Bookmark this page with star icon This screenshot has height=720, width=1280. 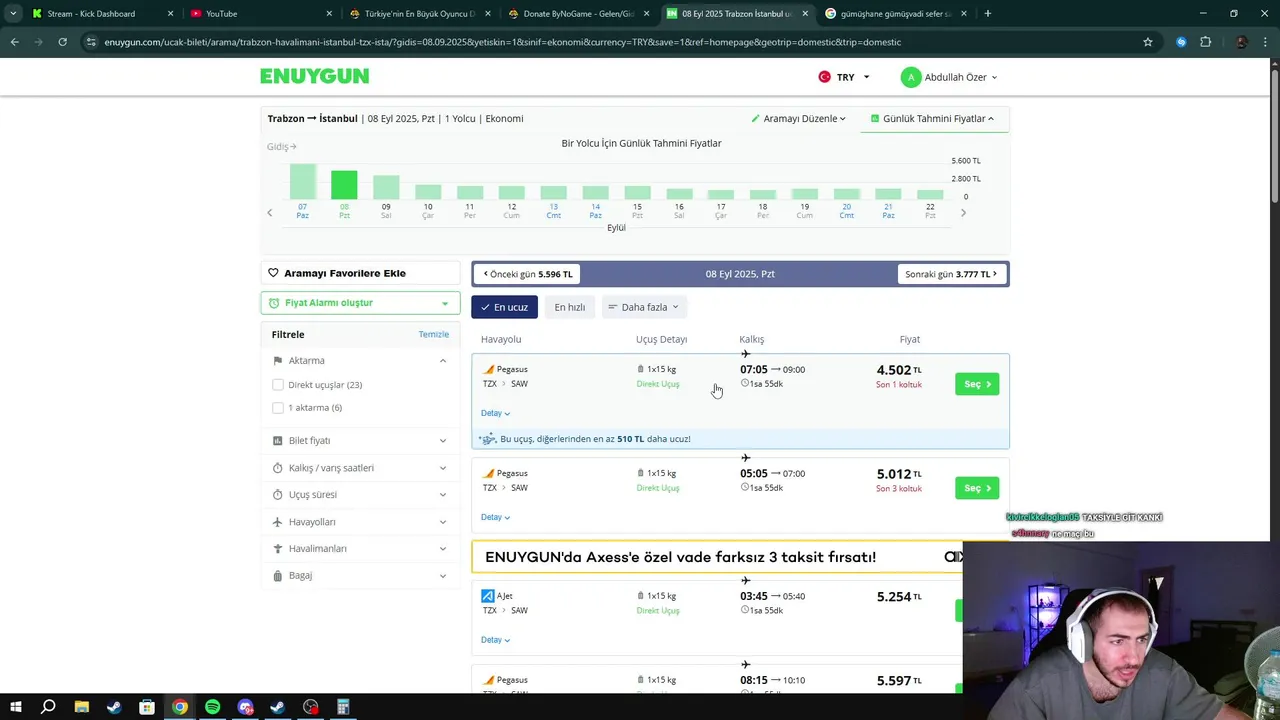tap(1148, 42)
